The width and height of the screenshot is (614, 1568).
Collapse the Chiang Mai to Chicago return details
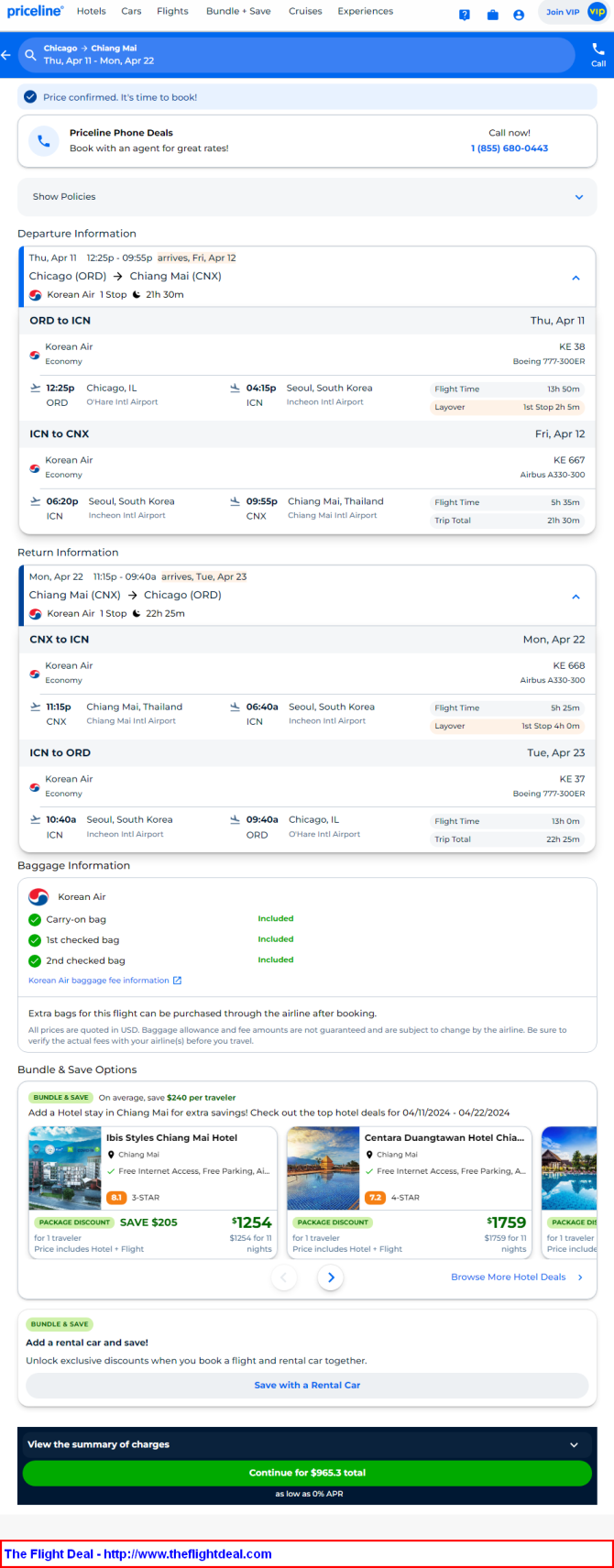coord(576,597)
